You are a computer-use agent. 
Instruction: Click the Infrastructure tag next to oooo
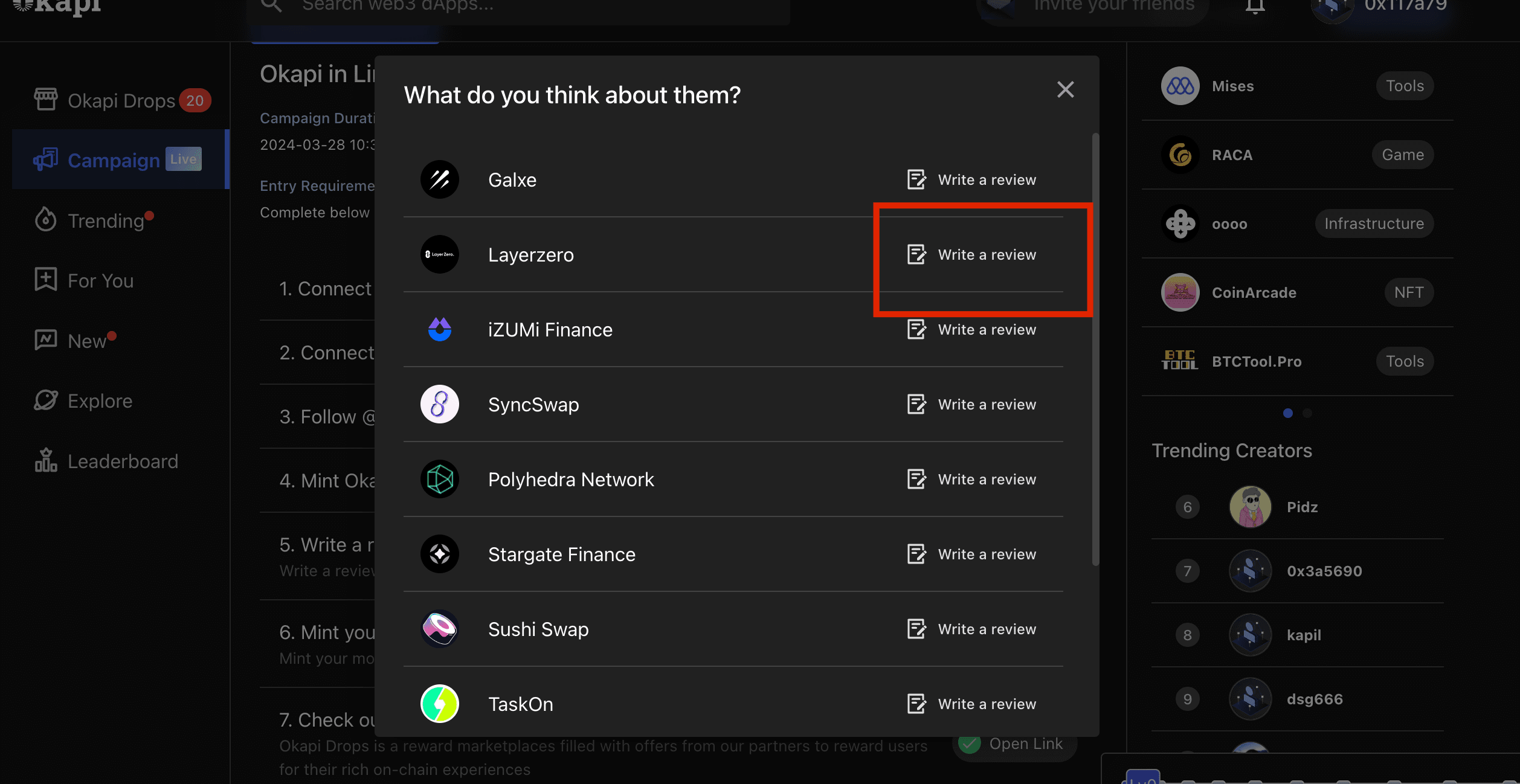click(1374, 223)
